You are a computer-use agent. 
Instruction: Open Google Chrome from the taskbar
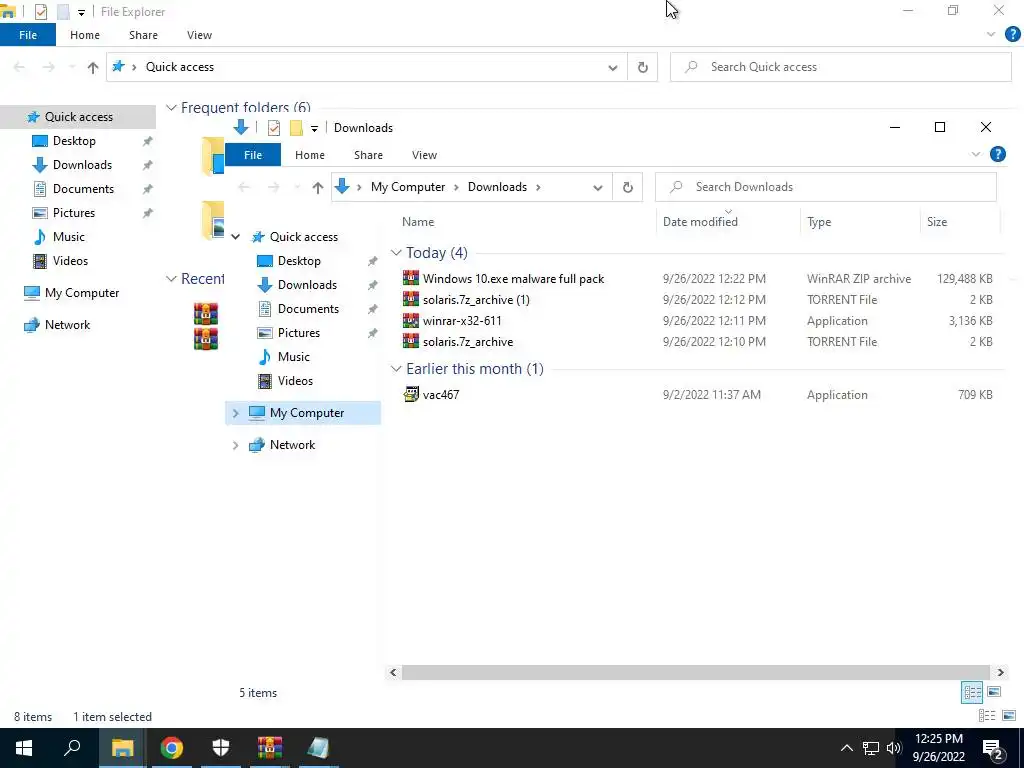pos(172,748)
